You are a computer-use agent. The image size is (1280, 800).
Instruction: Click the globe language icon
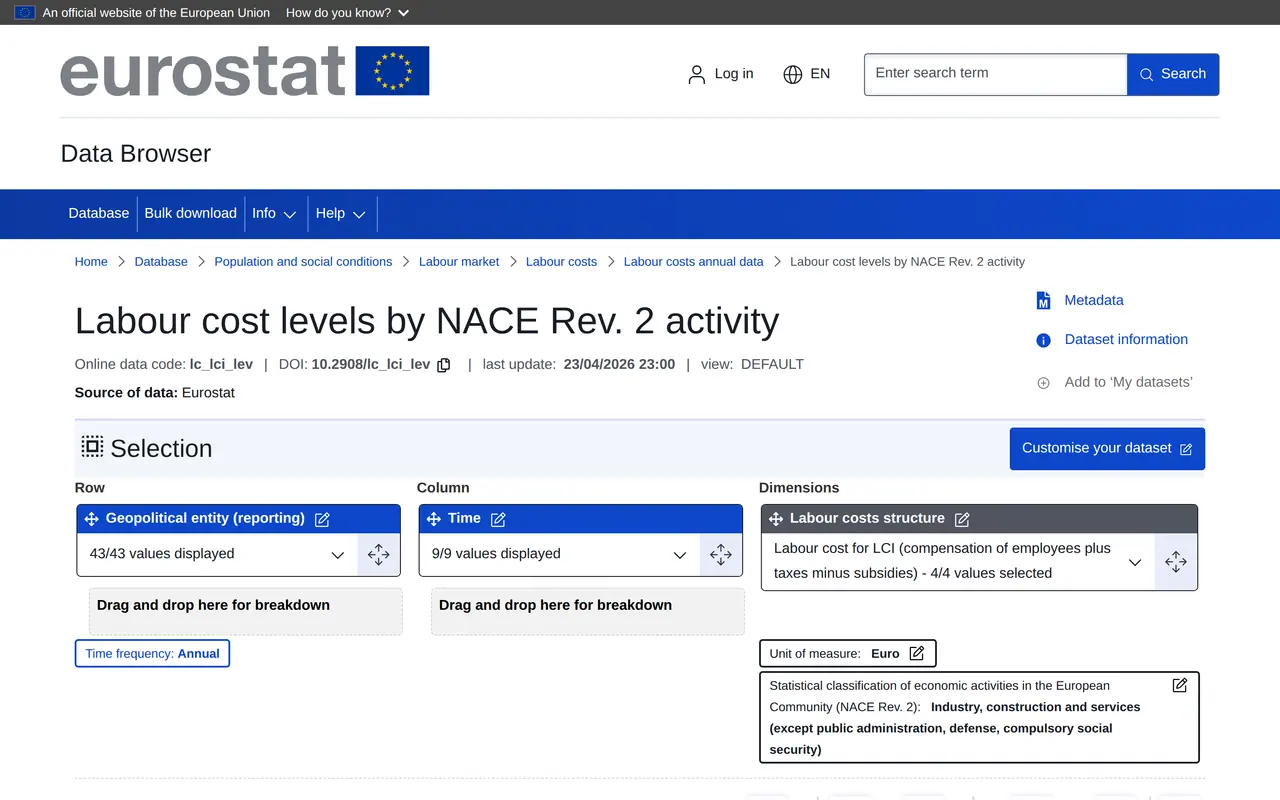pos(793,74)
